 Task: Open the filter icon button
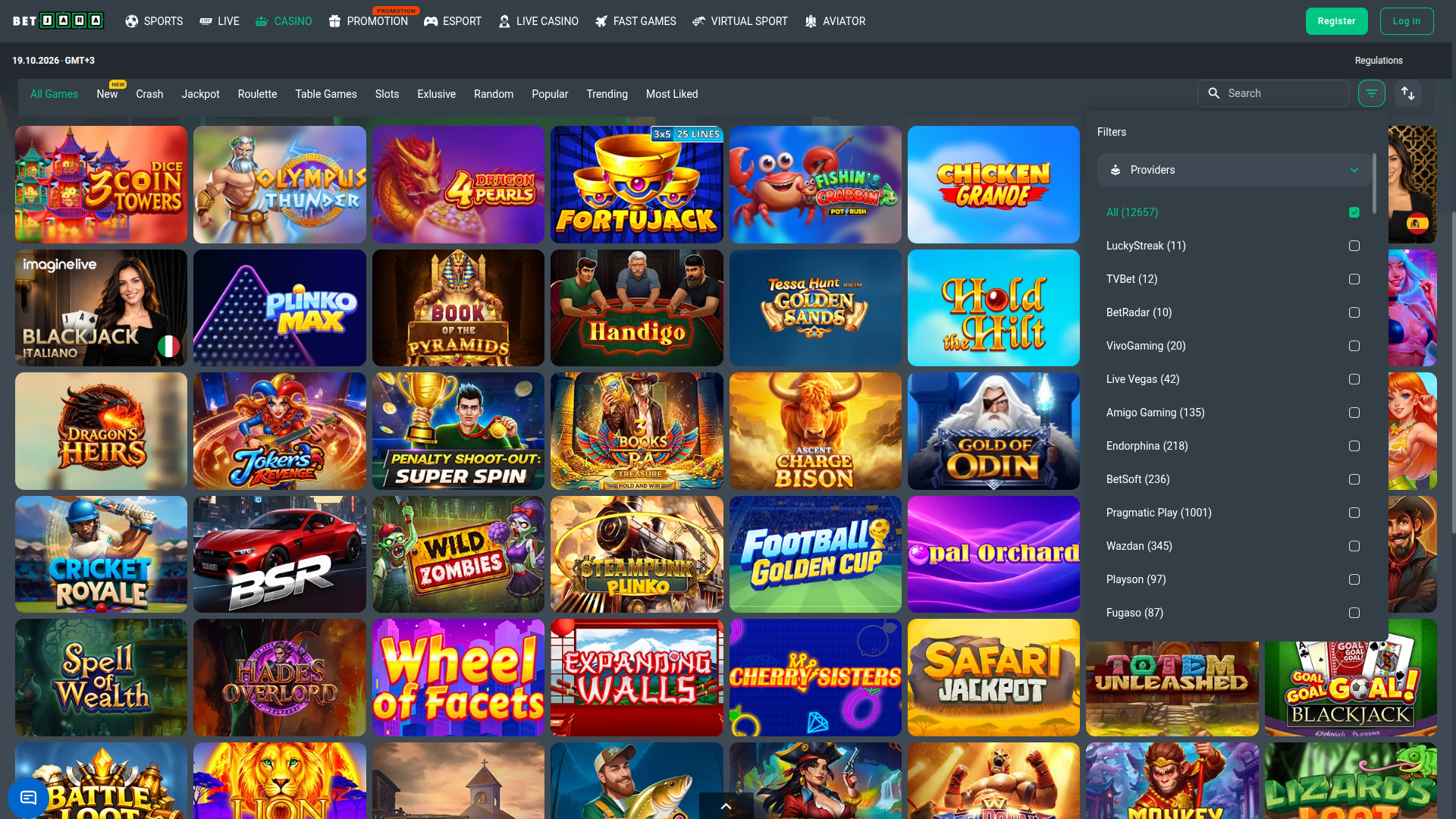pos(1371,93)
